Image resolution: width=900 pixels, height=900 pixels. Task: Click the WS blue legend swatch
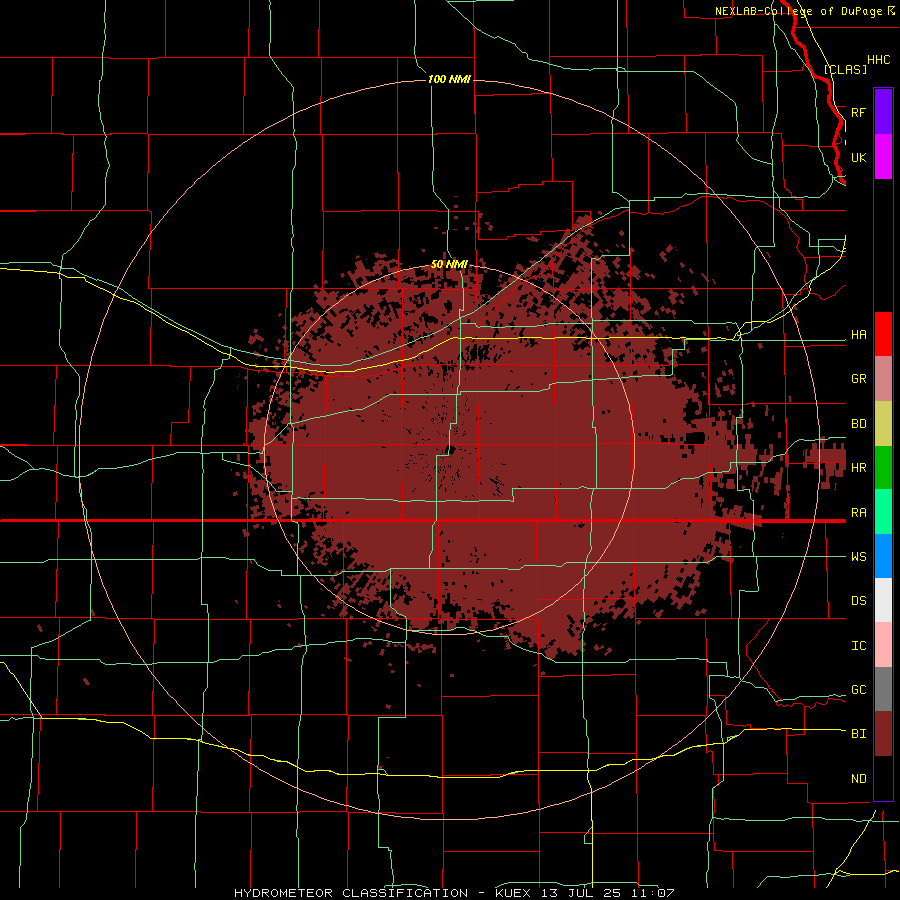[x=883, y=556]
